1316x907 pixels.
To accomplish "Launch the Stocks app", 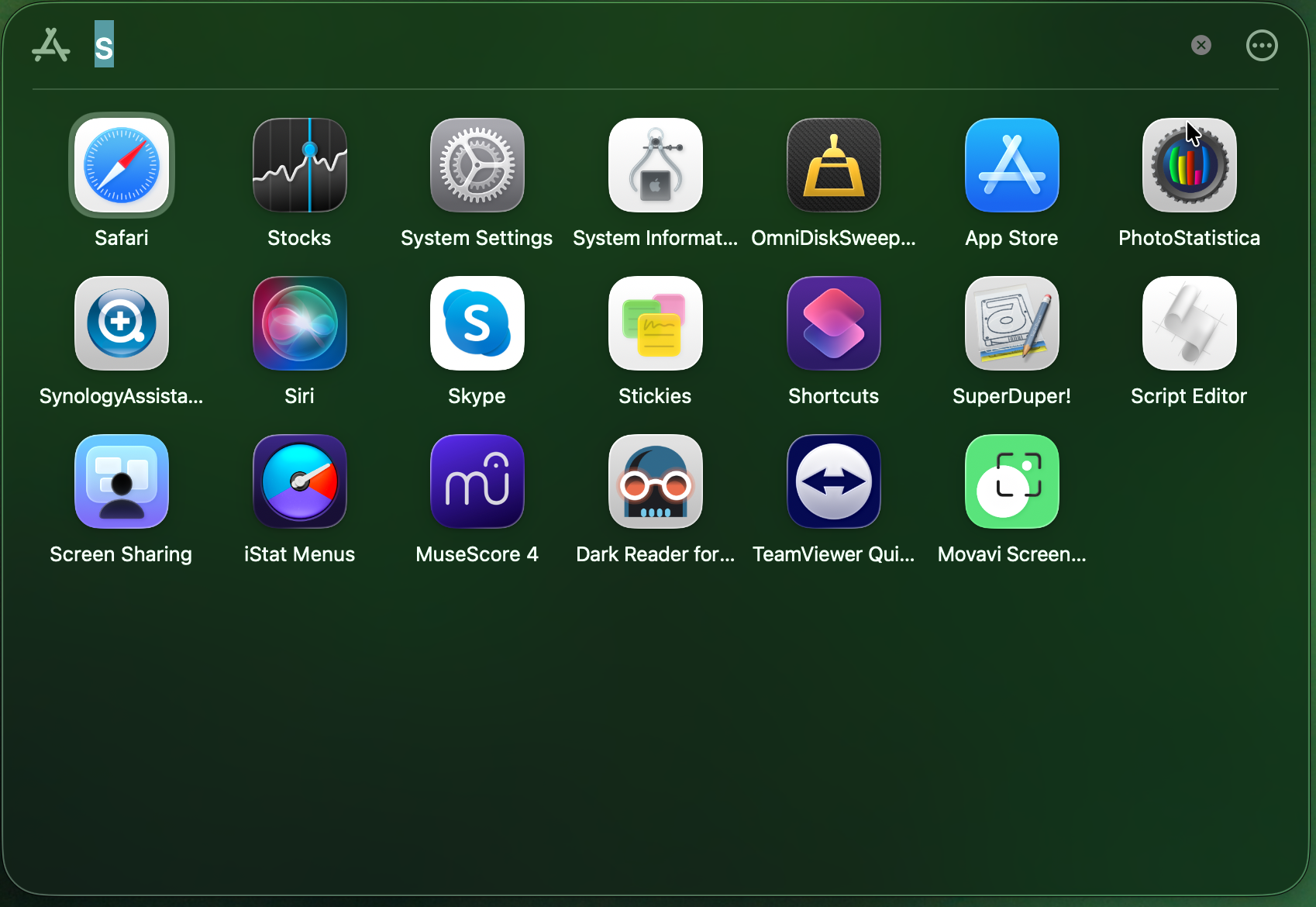I will [300, 165].
